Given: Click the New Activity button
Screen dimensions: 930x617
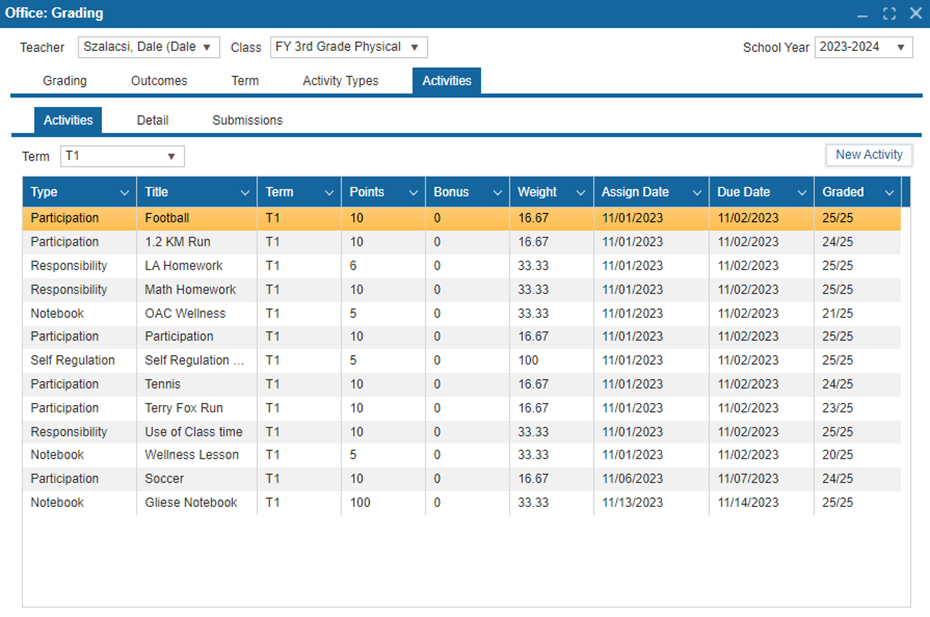Looking at the screenshot, I should coord(868,155).
